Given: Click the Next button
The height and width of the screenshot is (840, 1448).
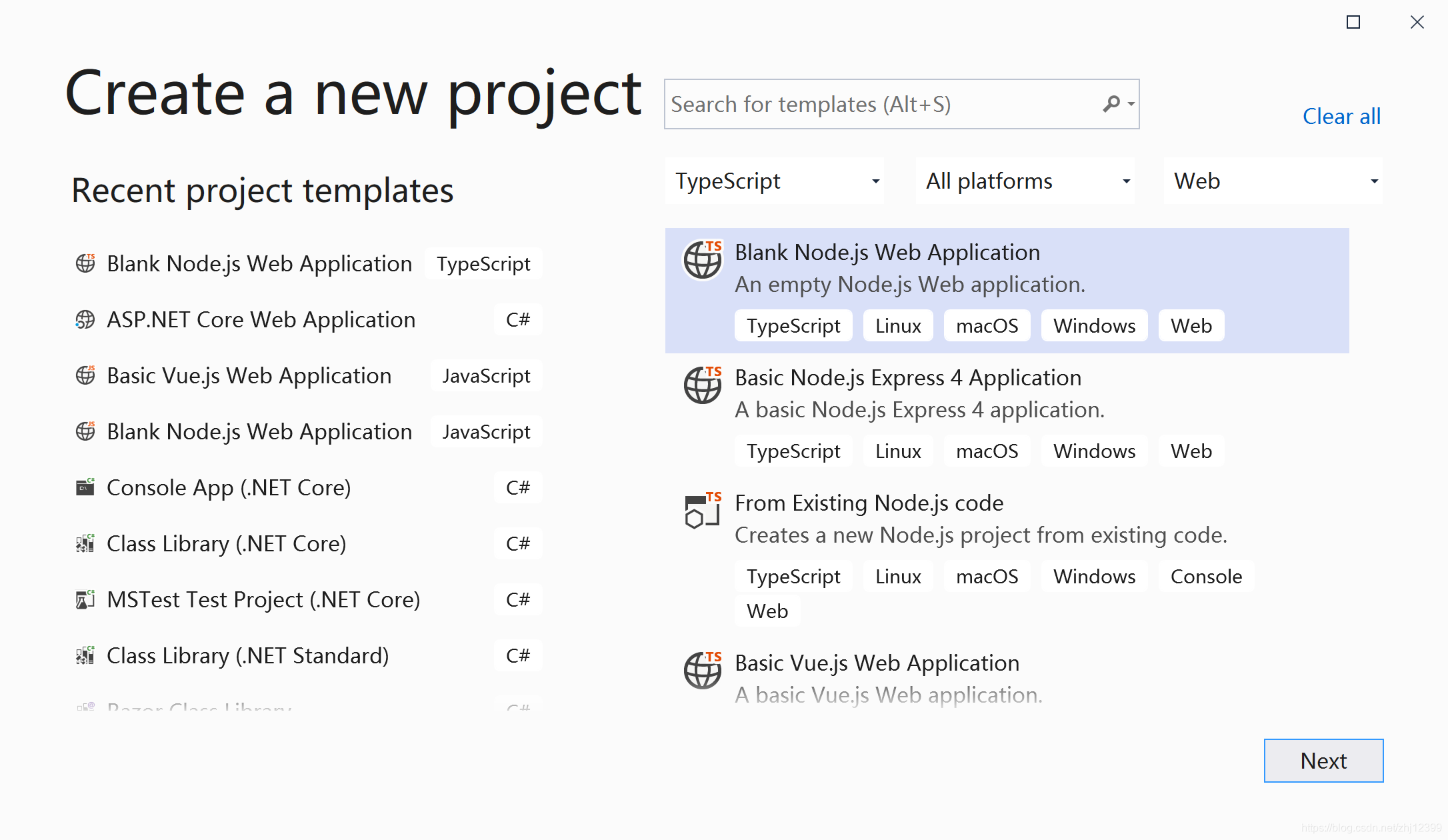Looking at the screenshot, I should [x=1323, y=761].
